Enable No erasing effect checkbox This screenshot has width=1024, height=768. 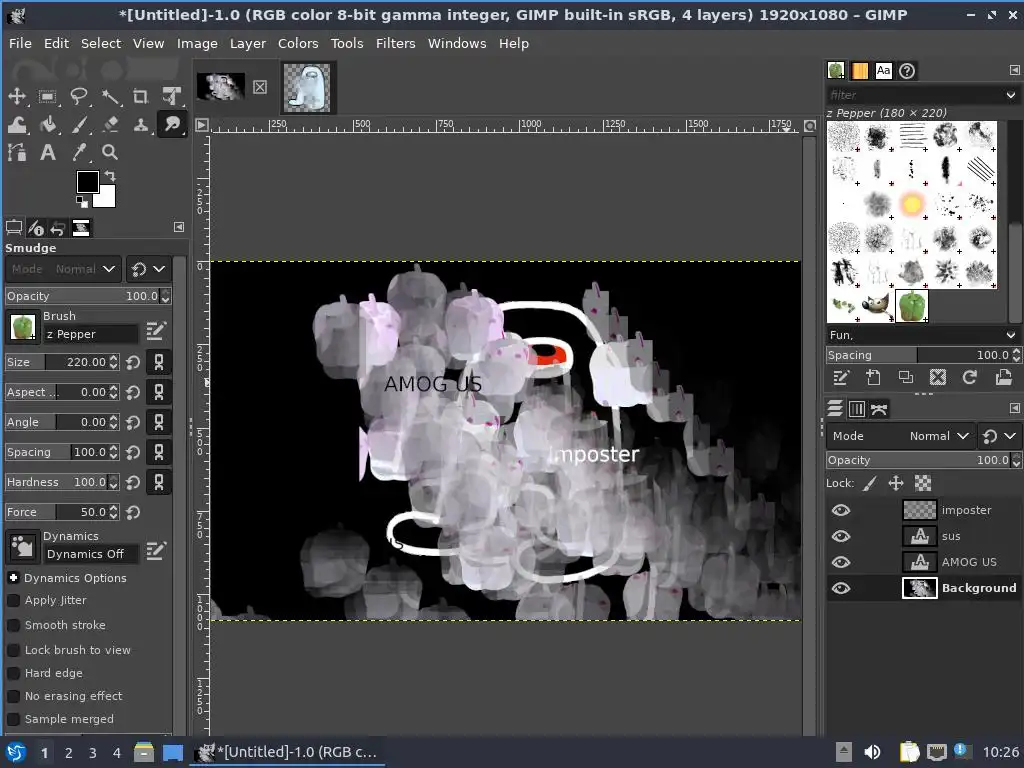(x=13, y=696)
